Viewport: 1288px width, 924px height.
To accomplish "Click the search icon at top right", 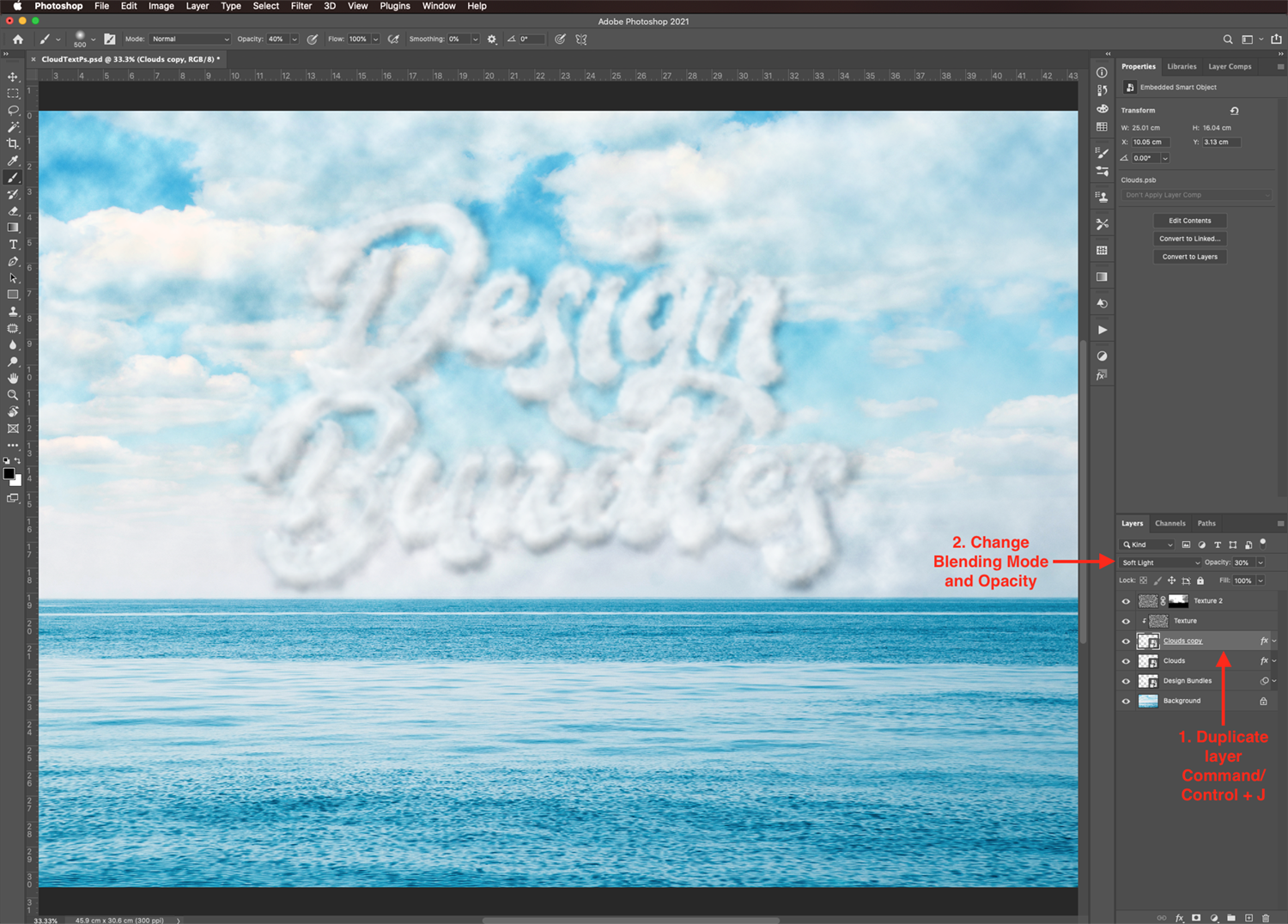I will [1228, 40].
